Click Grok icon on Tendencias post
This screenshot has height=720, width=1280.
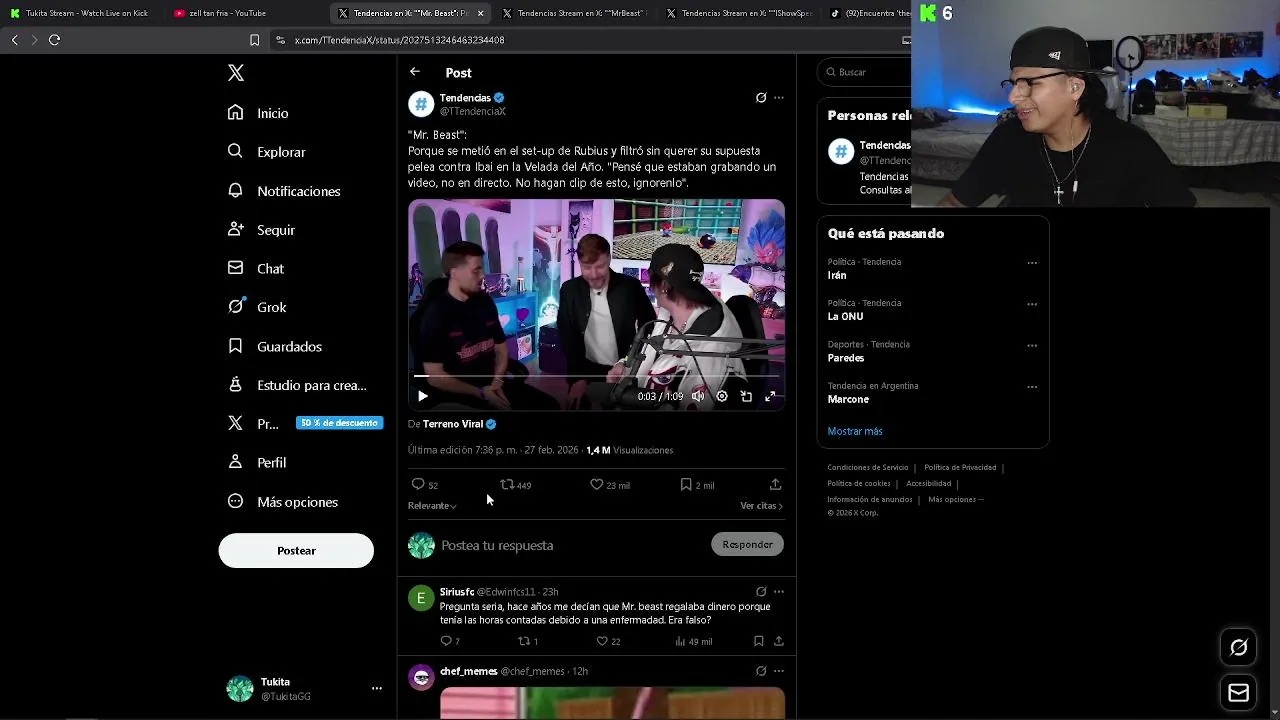(761, 98)
